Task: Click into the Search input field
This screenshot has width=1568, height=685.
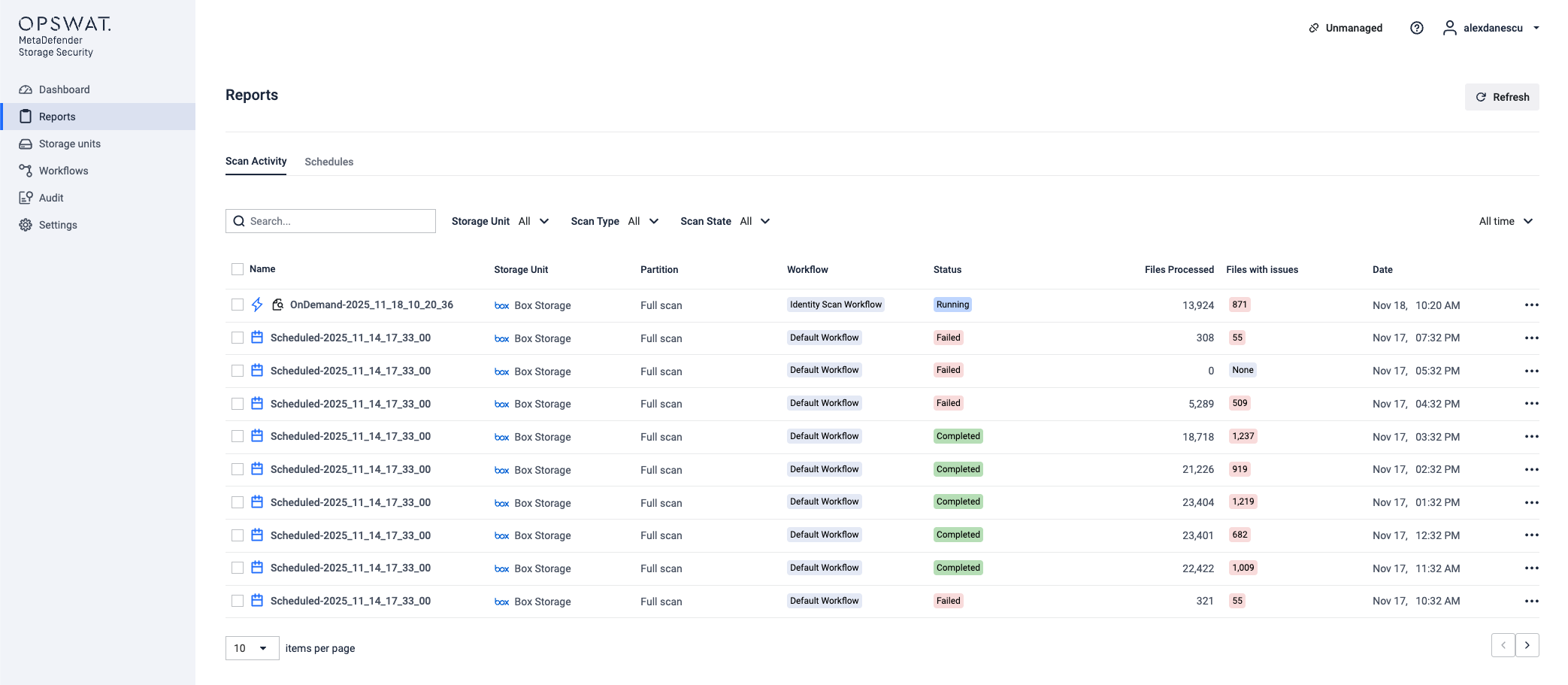Action: tap(338, 221)
